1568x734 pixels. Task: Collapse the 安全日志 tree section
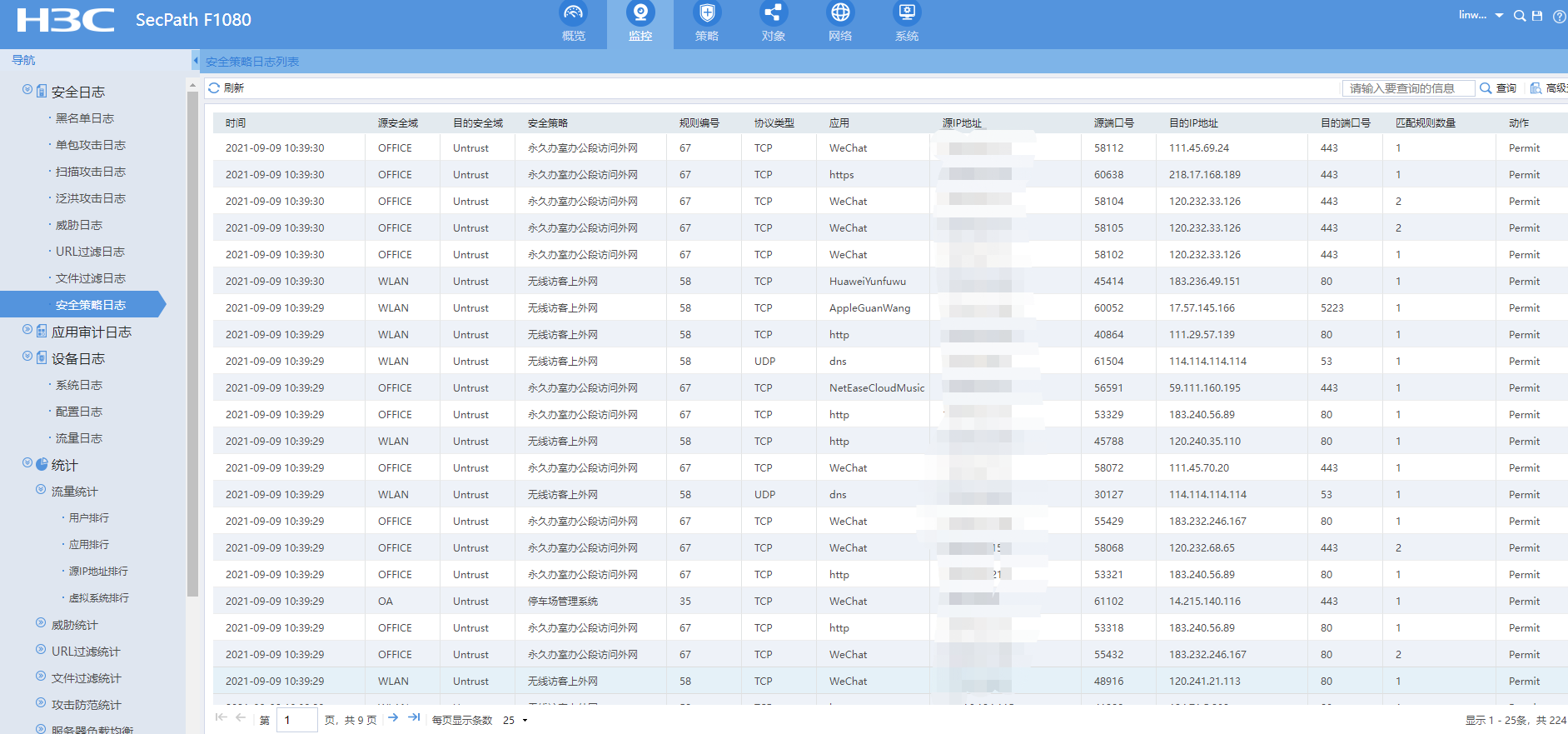tap(27, 90)
